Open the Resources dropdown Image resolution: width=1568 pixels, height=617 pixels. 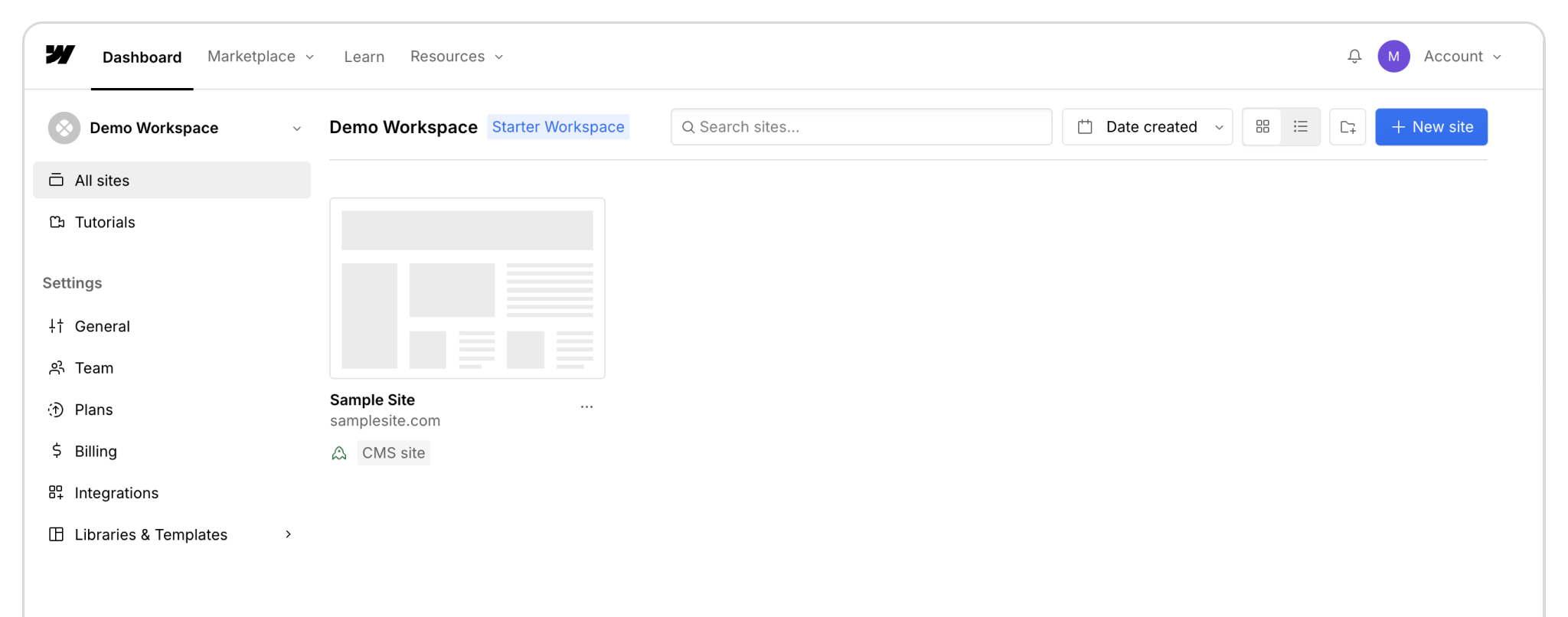[x=457, y=57]
